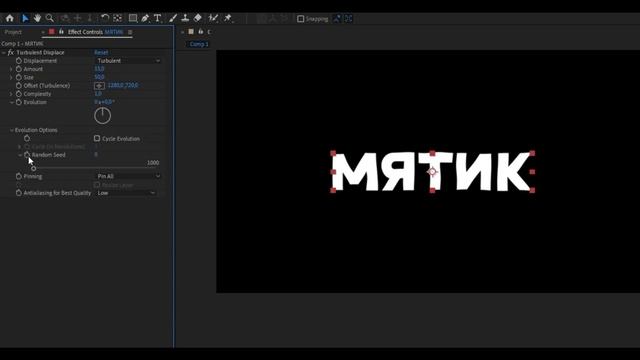Viewport: 640px width, 360px height.
Task: Click the lock icon in Composition panel header
Action: (x=200, y=32)
